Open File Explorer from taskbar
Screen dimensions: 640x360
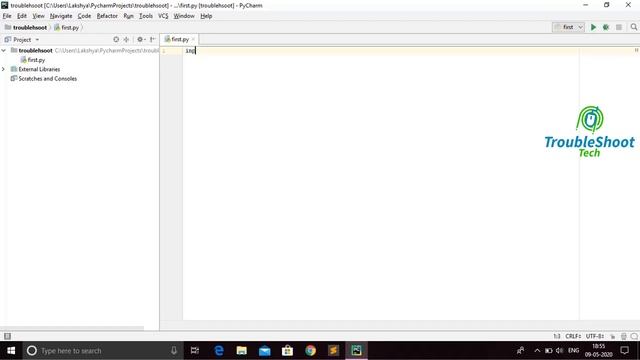tap(242, 351)
